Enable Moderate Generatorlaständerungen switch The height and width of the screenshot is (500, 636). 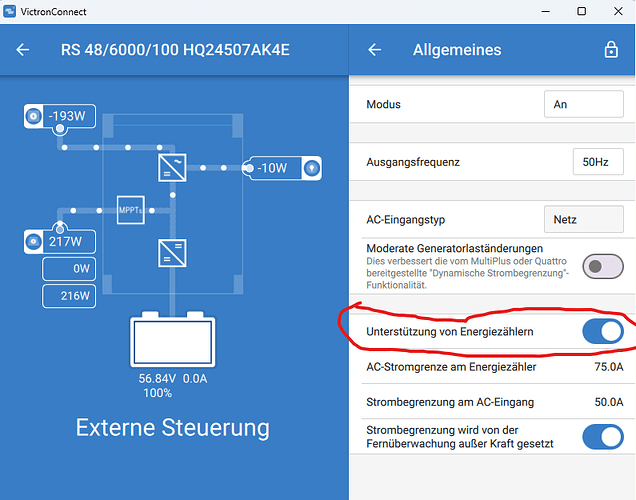(603, 266)
